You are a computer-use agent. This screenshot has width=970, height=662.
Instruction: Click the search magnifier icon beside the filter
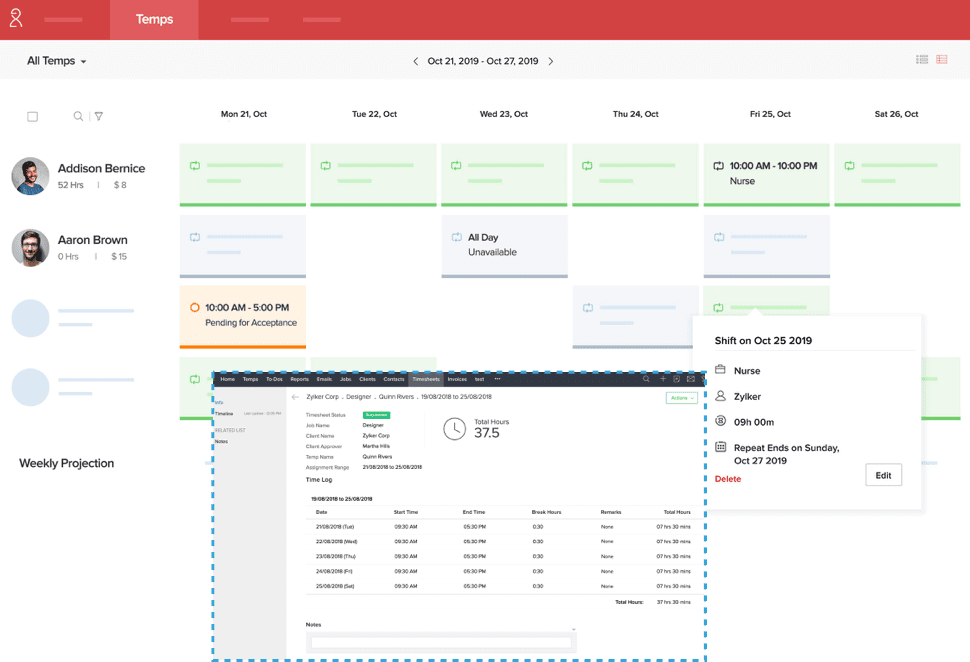point(78,116)
